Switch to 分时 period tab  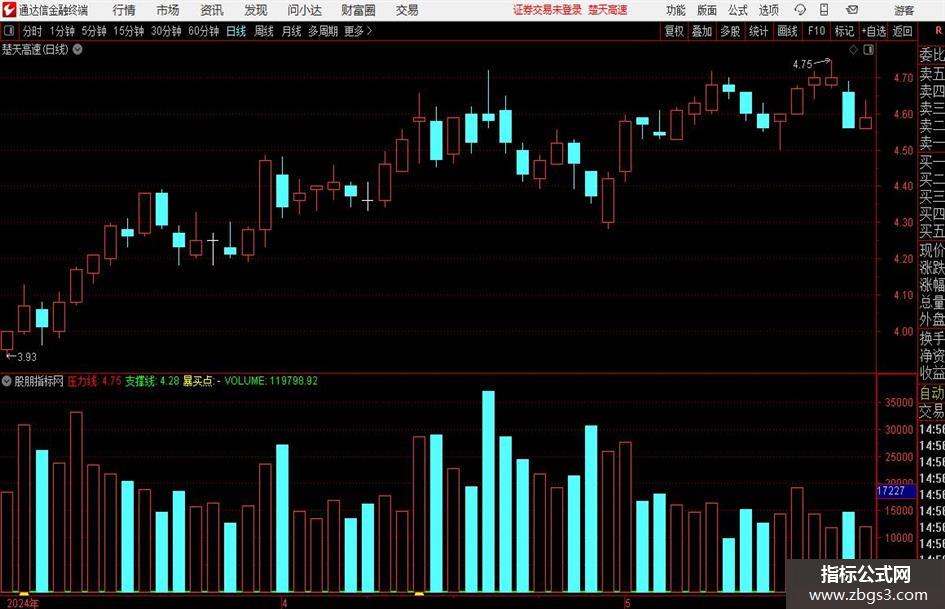[33, 31]
